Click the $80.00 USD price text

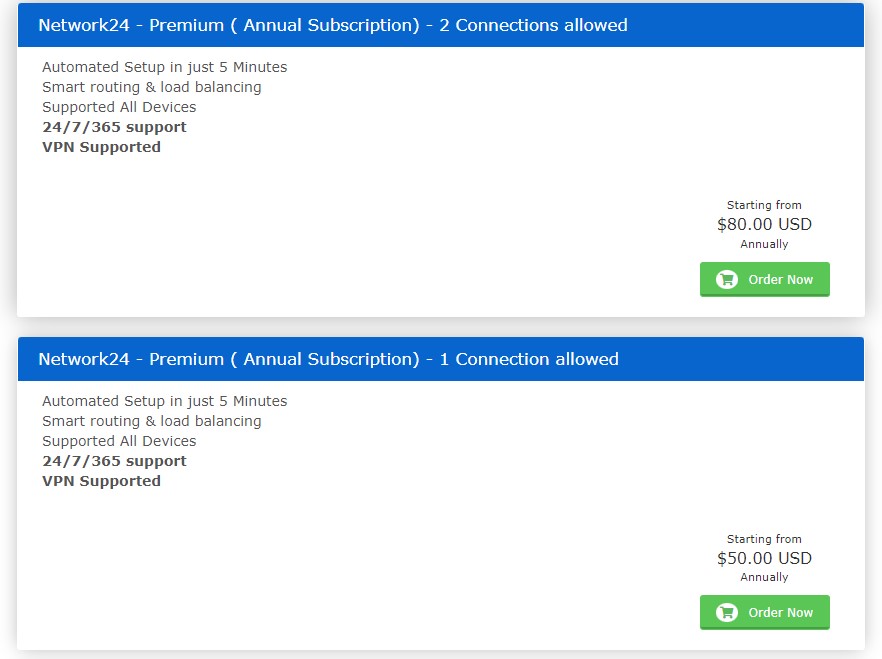(x=764, y=224)
